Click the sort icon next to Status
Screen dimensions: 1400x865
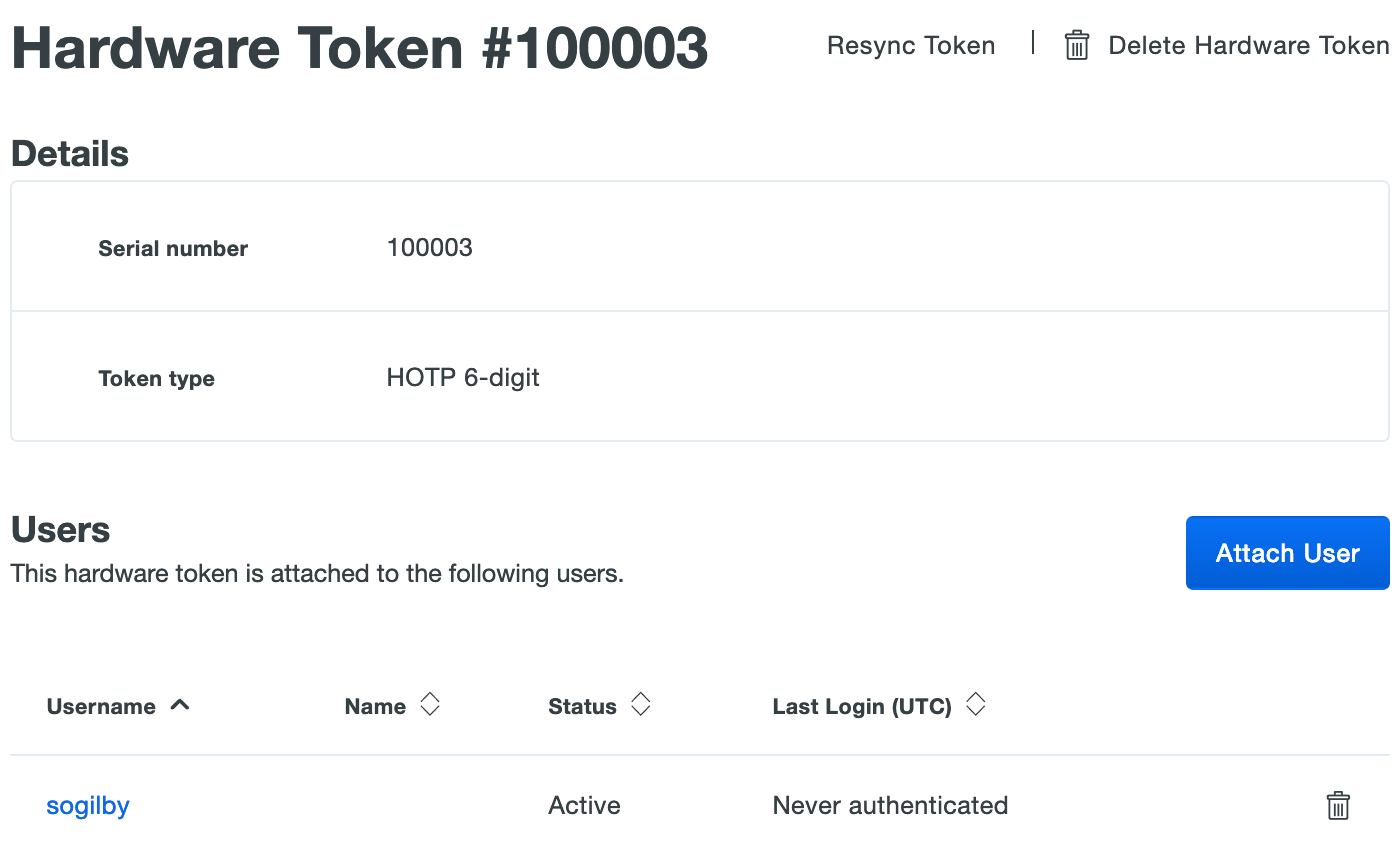[x=641, y=705]
